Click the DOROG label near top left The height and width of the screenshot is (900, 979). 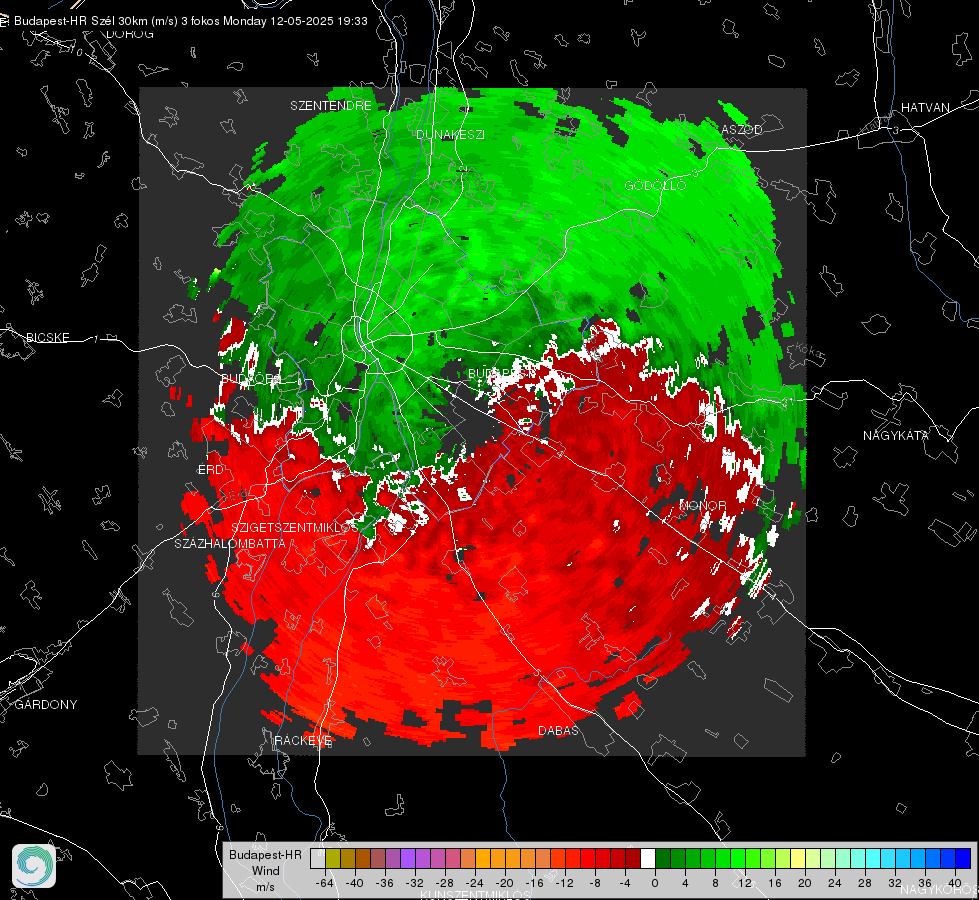(130, 34)
